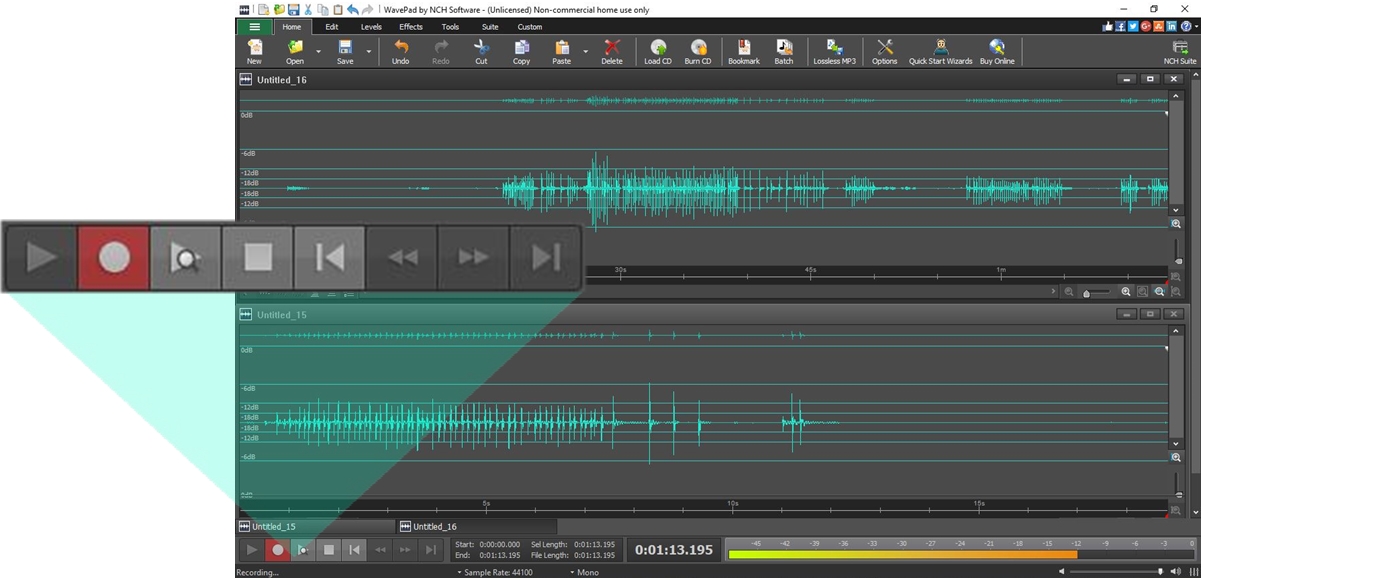Click the Facebook share icon
The image size is (1399, 578).
pos(1120,26)
